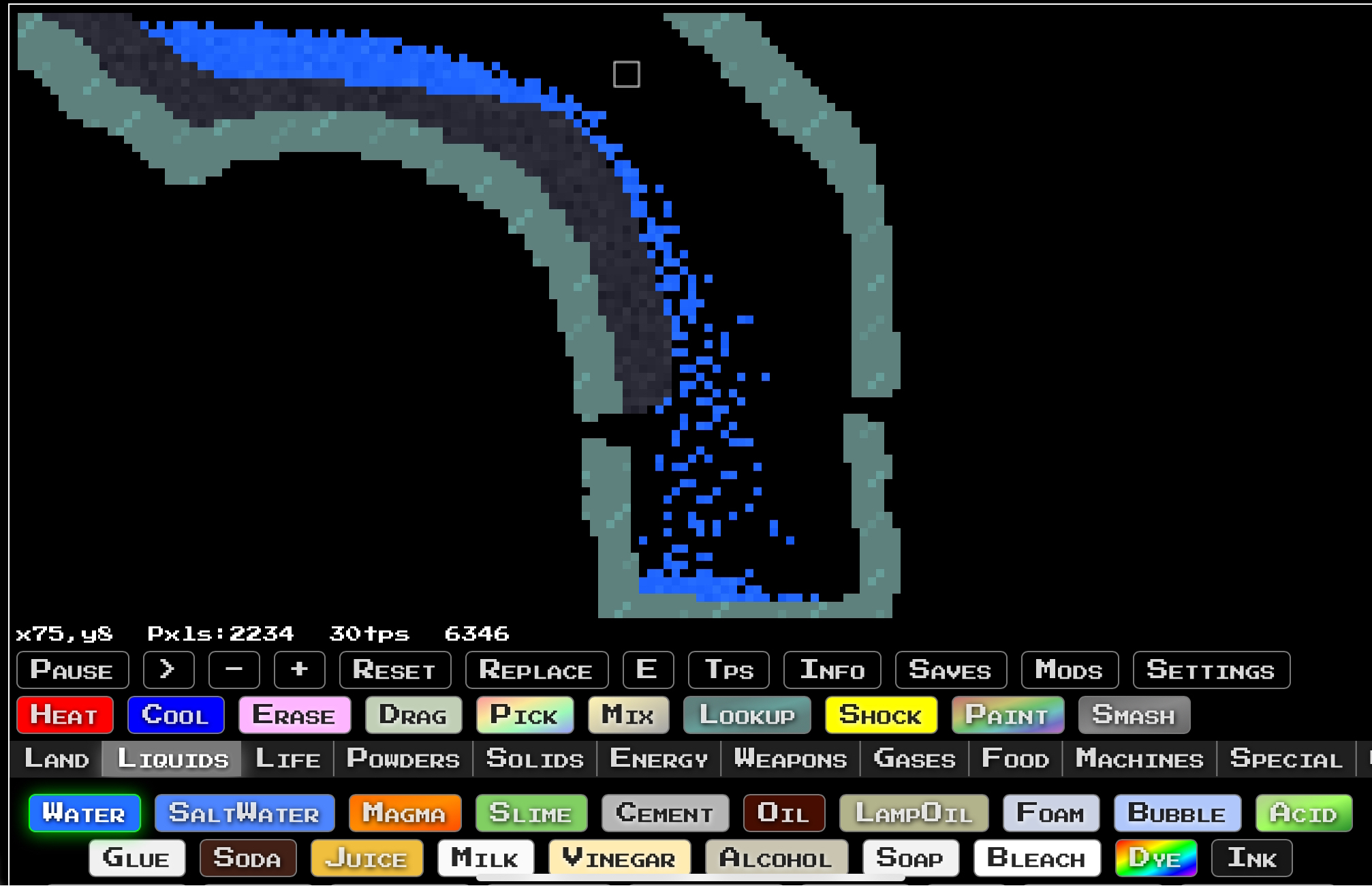The height and width of the screenshot is (886, 1372).
Task: Decrease brush size with minus button
Action: pos(234,670)
